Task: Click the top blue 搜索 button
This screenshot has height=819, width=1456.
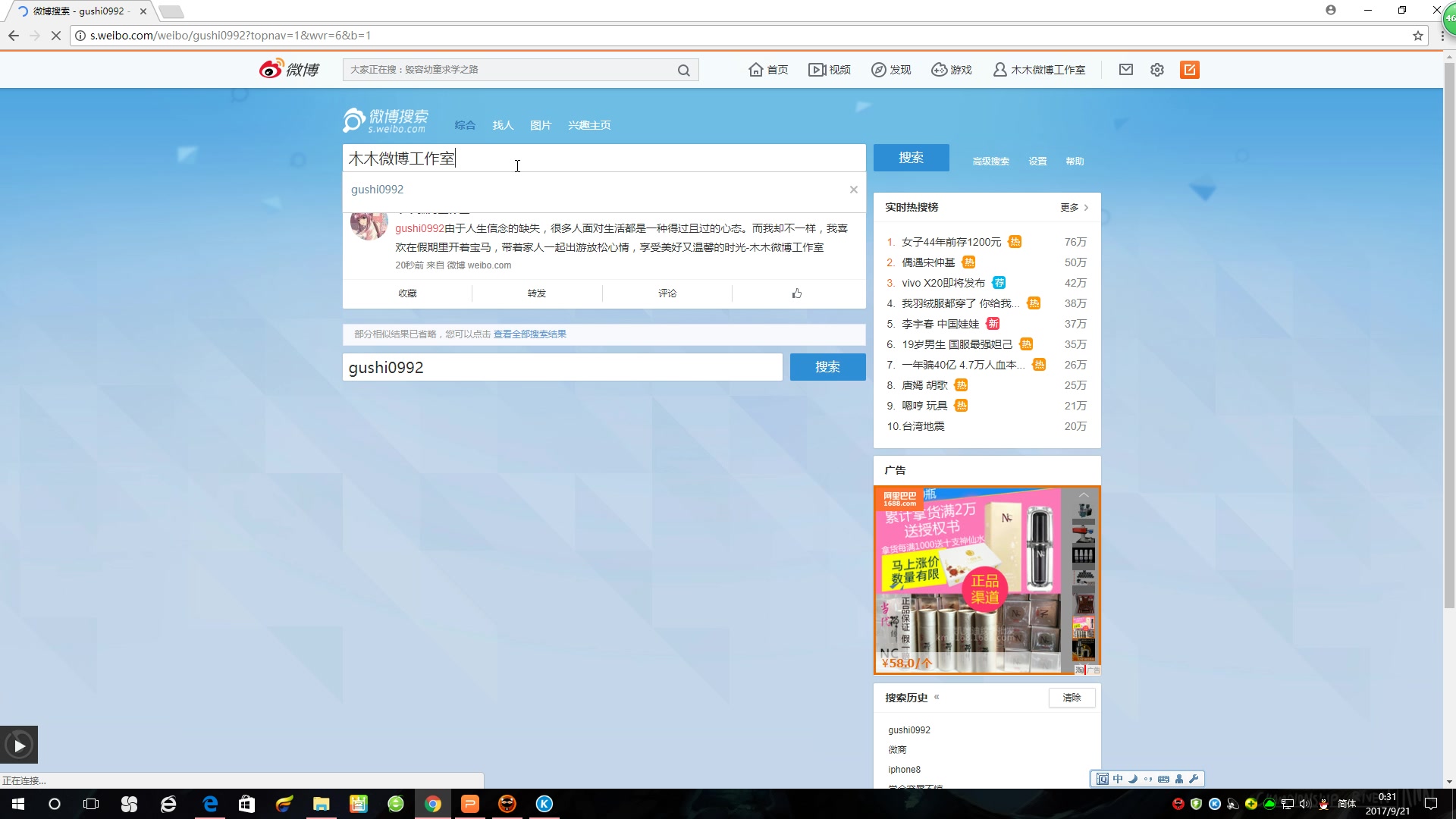Action: [911, 158]
